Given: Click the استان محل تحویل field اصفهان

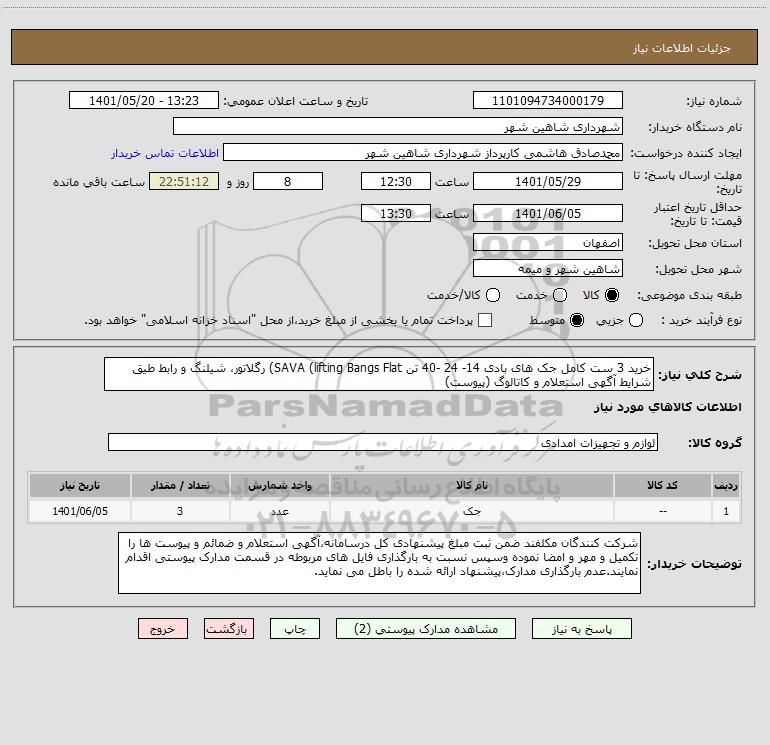Looking at the screenshot, I should click(x=548, y=242).
